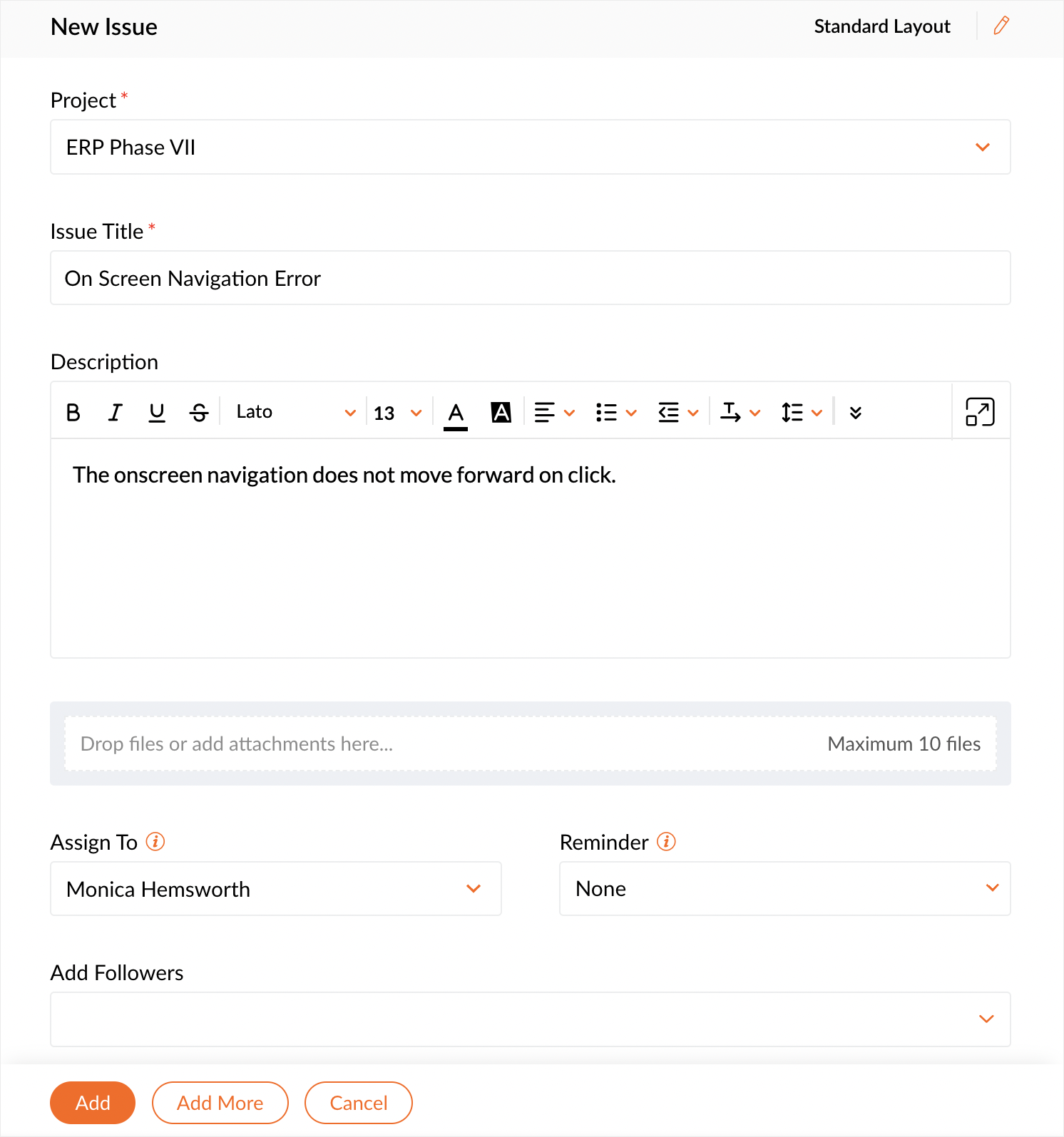Apply strikethrough formatting
This screenshot has height=1137, width=1064.
coord(199,412)
